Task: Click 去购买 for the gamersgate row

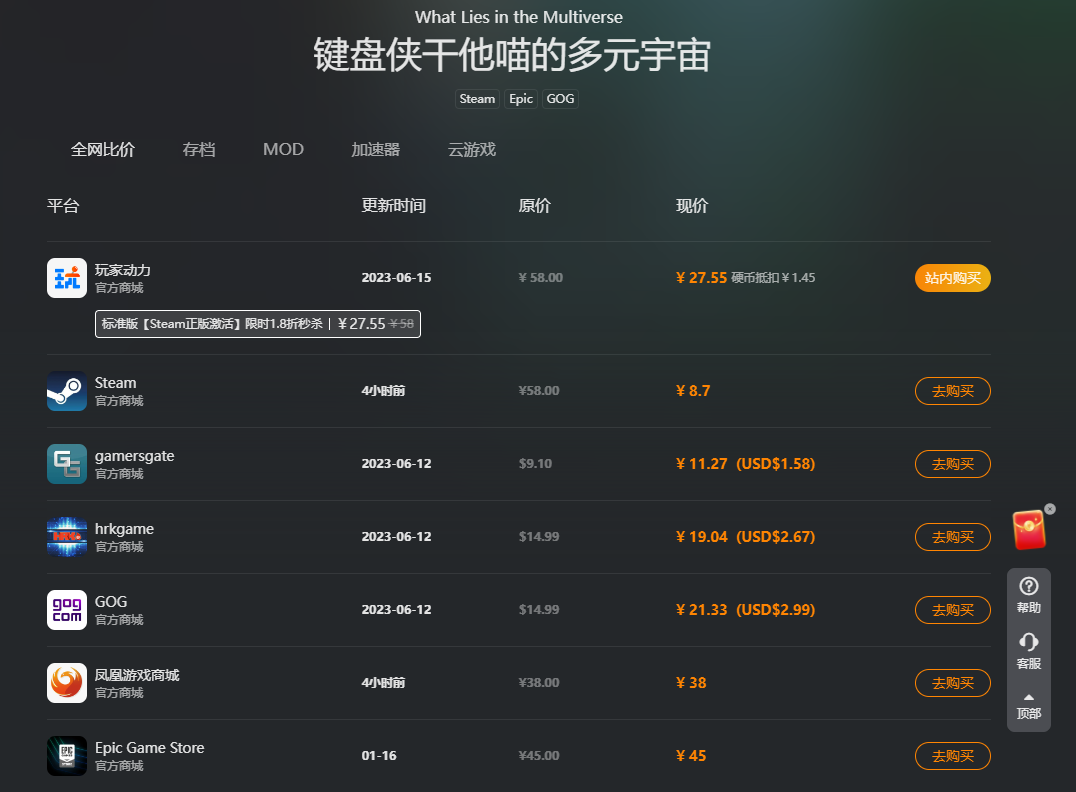Action: [x=952, y=464]
